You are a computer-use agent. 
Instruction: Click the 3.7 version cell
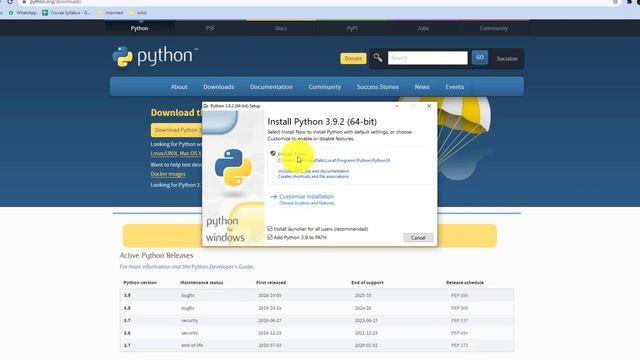click(x=127, y=320)
